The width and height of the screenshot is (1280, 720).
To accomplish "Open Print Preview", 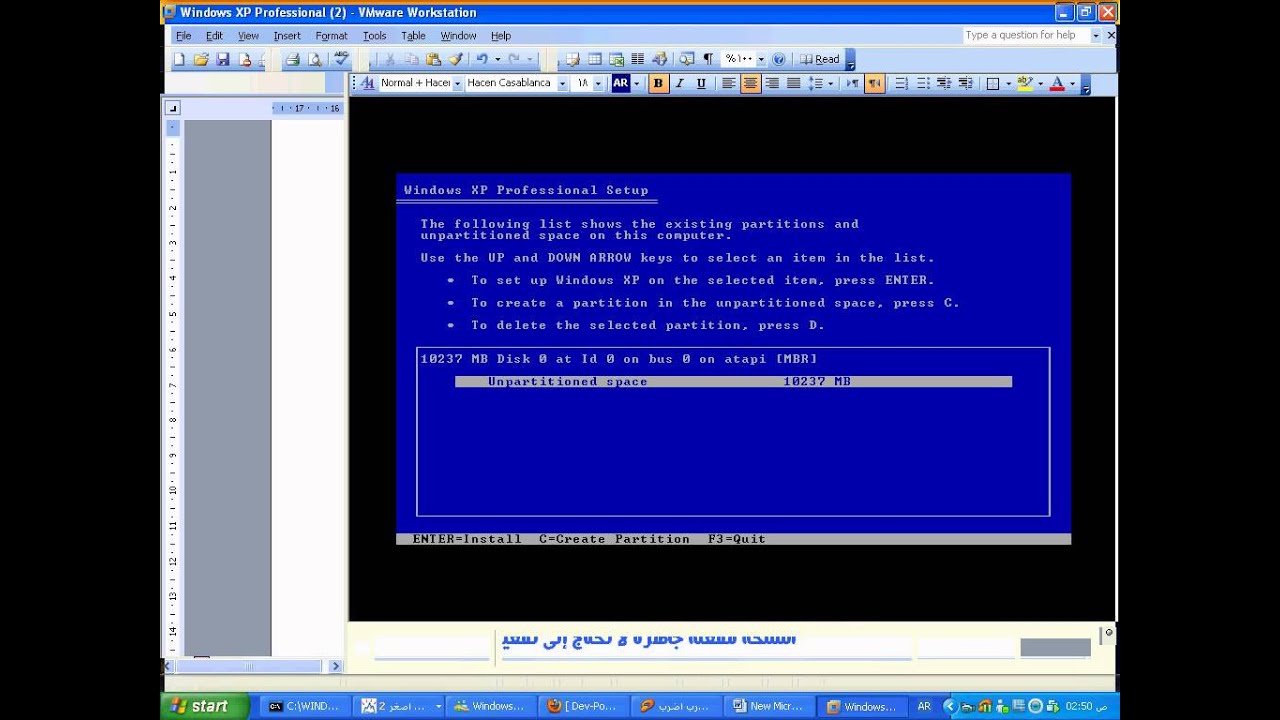I will tap(315, 60).
